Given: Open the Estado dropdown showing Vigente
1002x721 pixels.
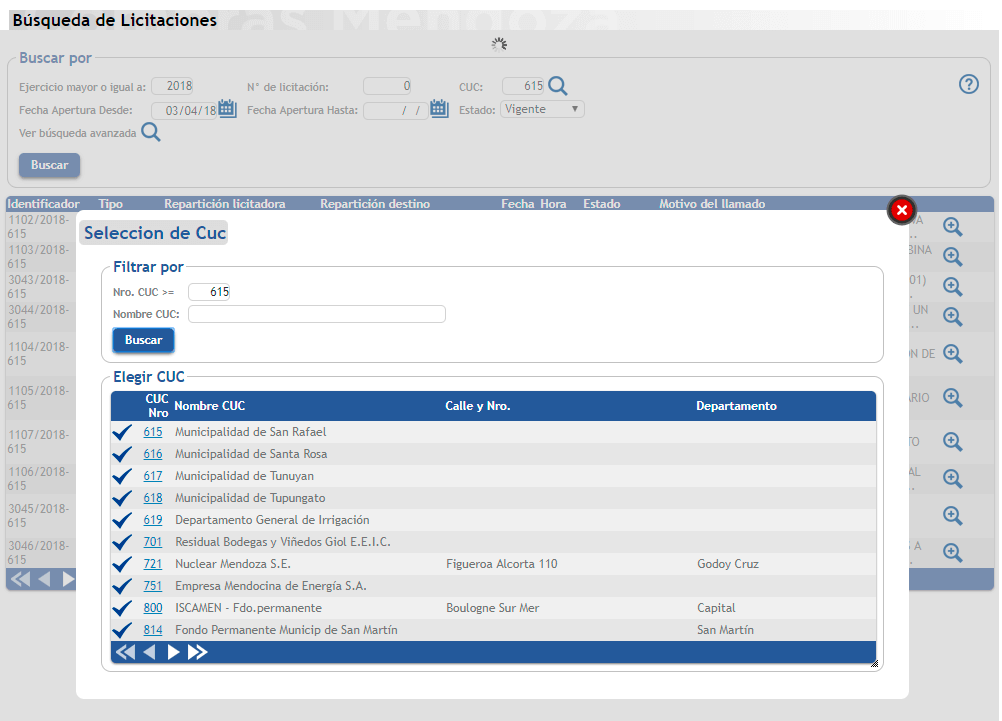Looking at the screenshot, I should [542, 109].
